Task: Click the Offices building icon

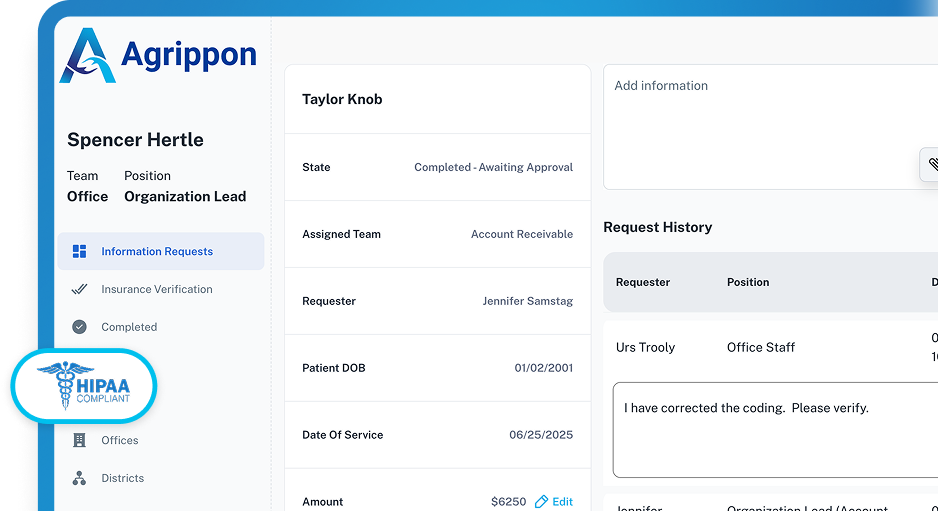Action: coord(80,440)
